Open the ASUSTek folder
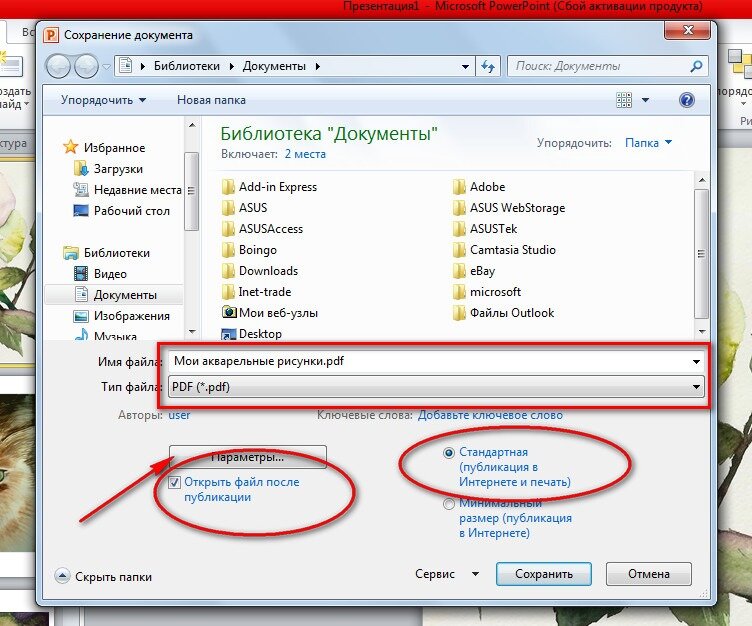Screen dimensions: 752x626 [x=485, y=229]
